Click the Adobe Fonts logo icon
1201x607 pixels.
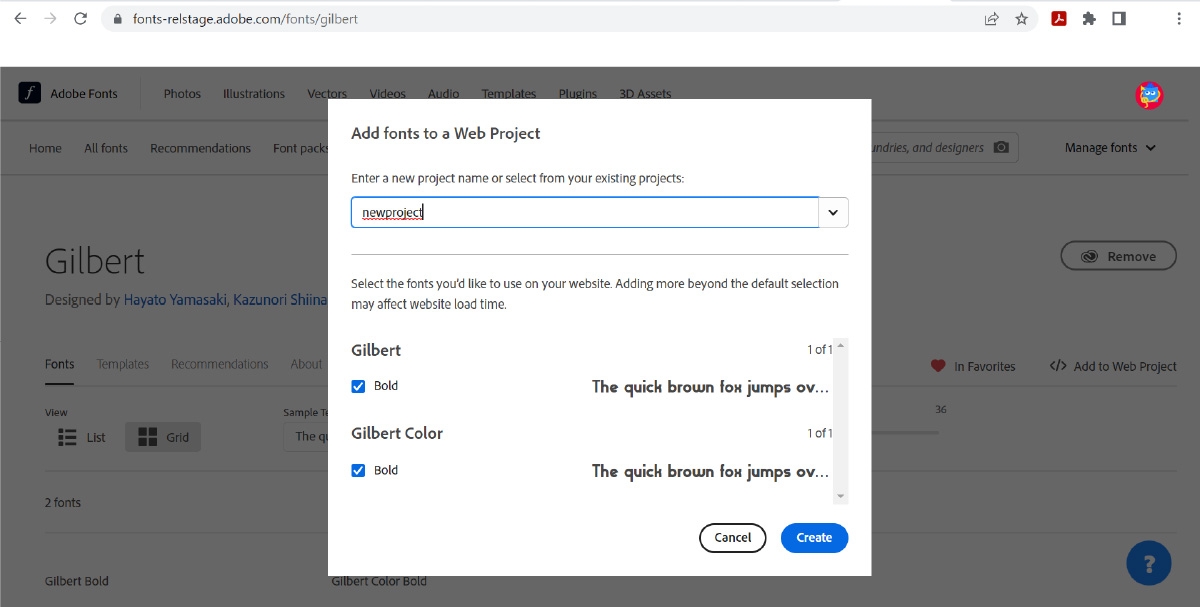(30, 93)
